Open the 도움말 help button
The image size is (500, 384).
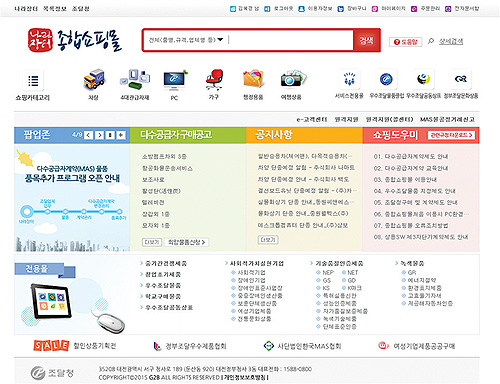tap(405, 42)
